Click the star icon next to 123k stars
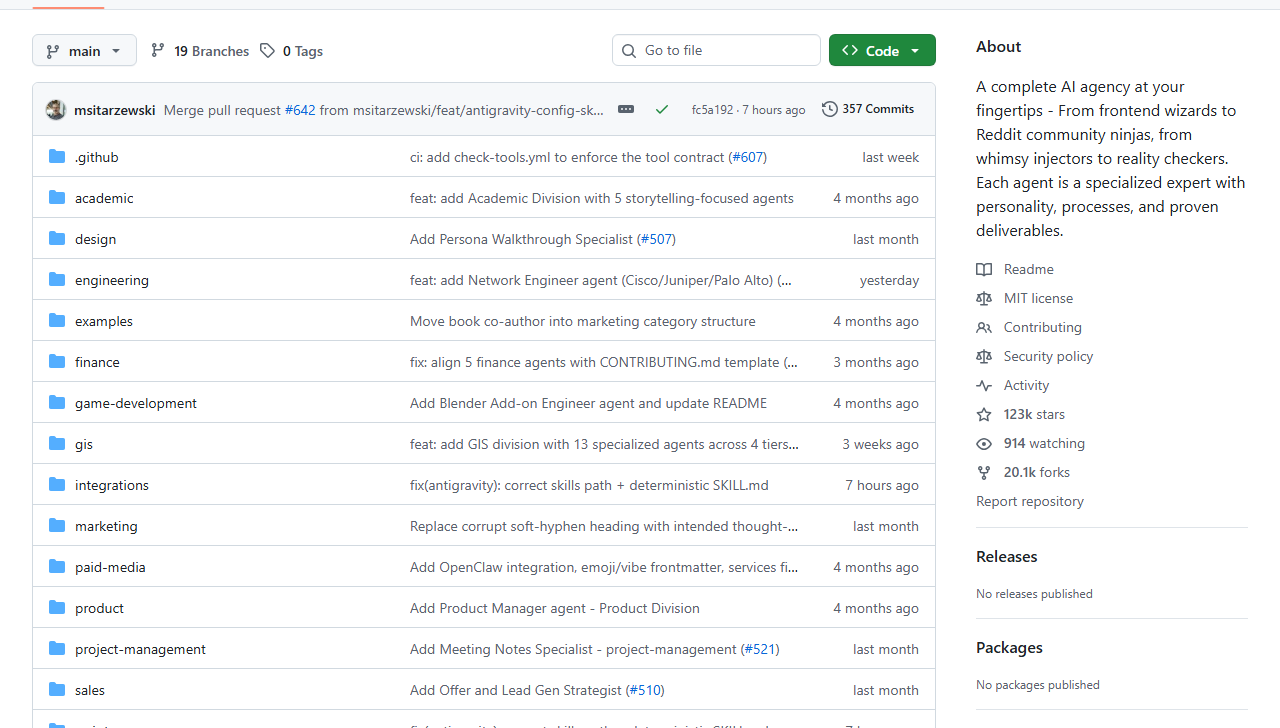The width and height of the screenshot is (1280, 728). 984,414
